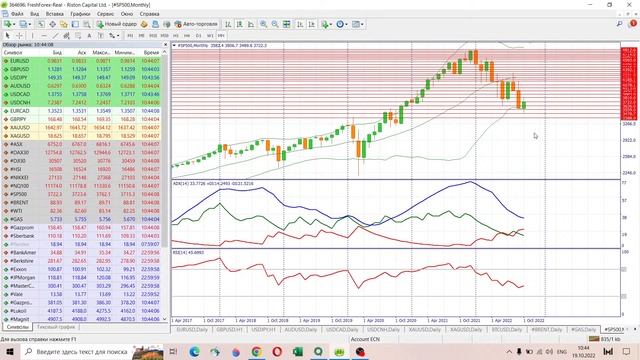Expand the Indicators dropdown arrow
Viewport: 640px width, 360px height.
pos(331,24)
